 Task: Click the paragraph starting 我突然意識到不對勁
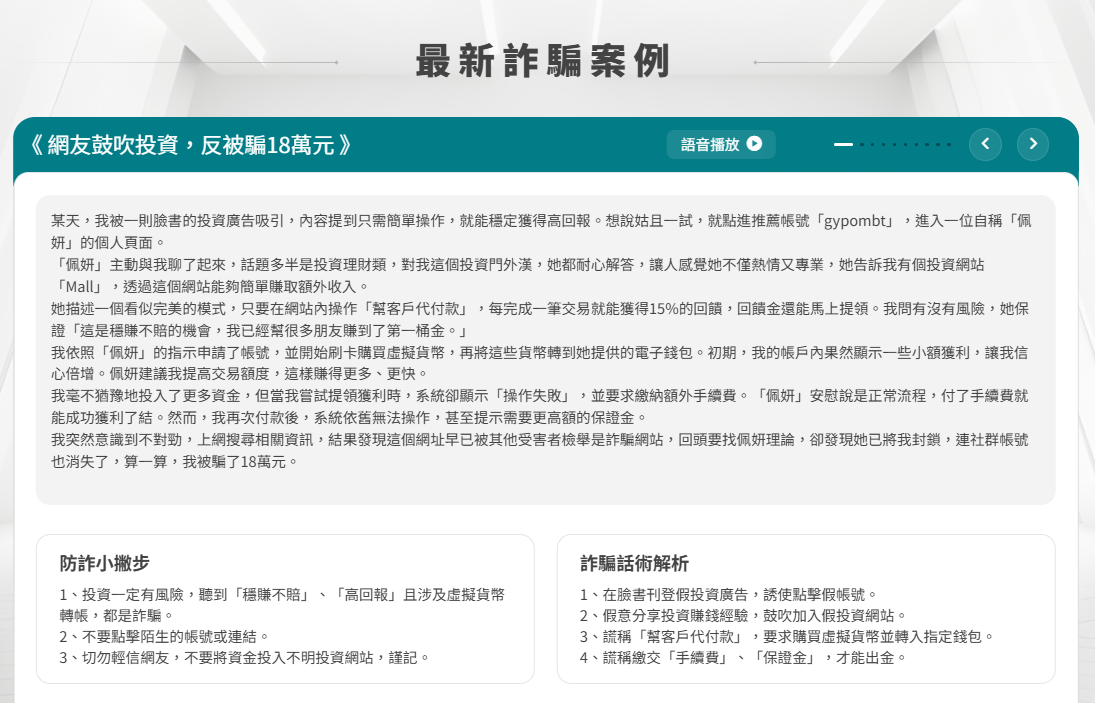click(540, 451)
